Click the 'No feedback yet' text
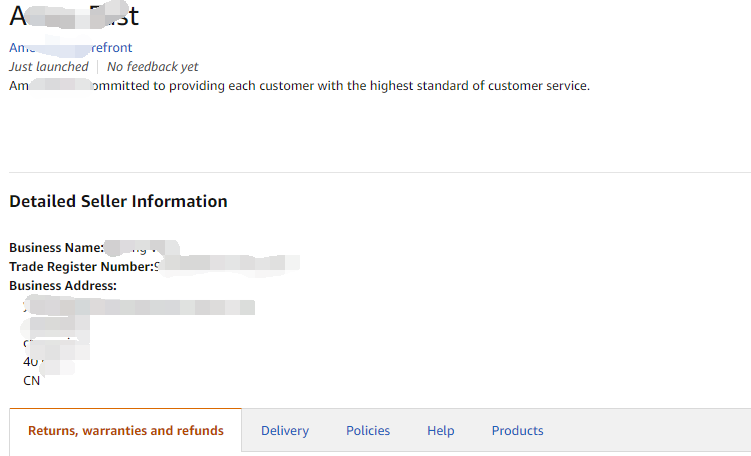 (153, 66)
